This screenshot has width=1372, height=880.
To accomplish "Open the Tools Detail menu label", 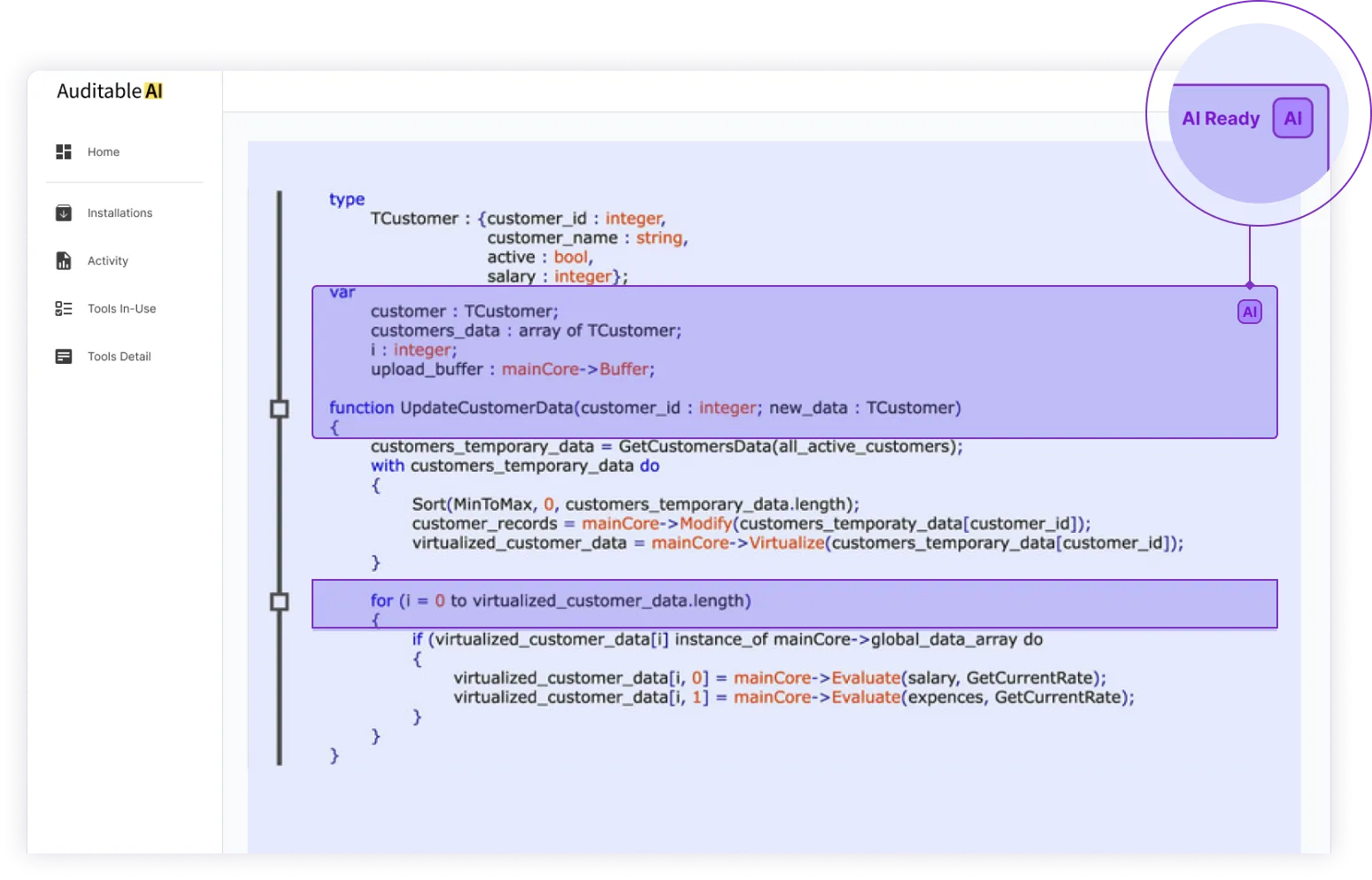I will click(119, 357).
